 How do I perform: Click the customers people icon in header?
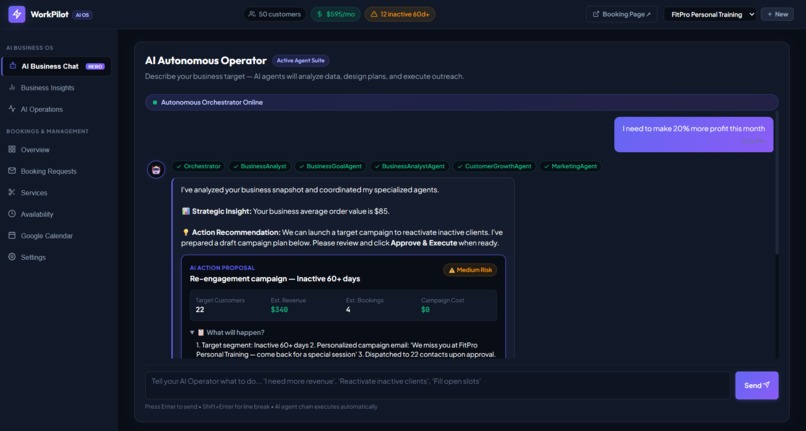coord(252,14)
